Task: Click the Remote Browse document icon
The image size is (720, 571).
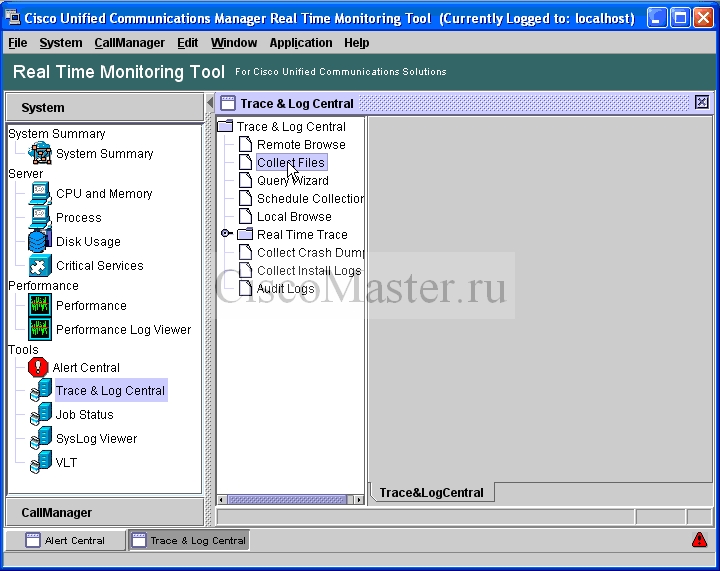Action: click(246, 144)
